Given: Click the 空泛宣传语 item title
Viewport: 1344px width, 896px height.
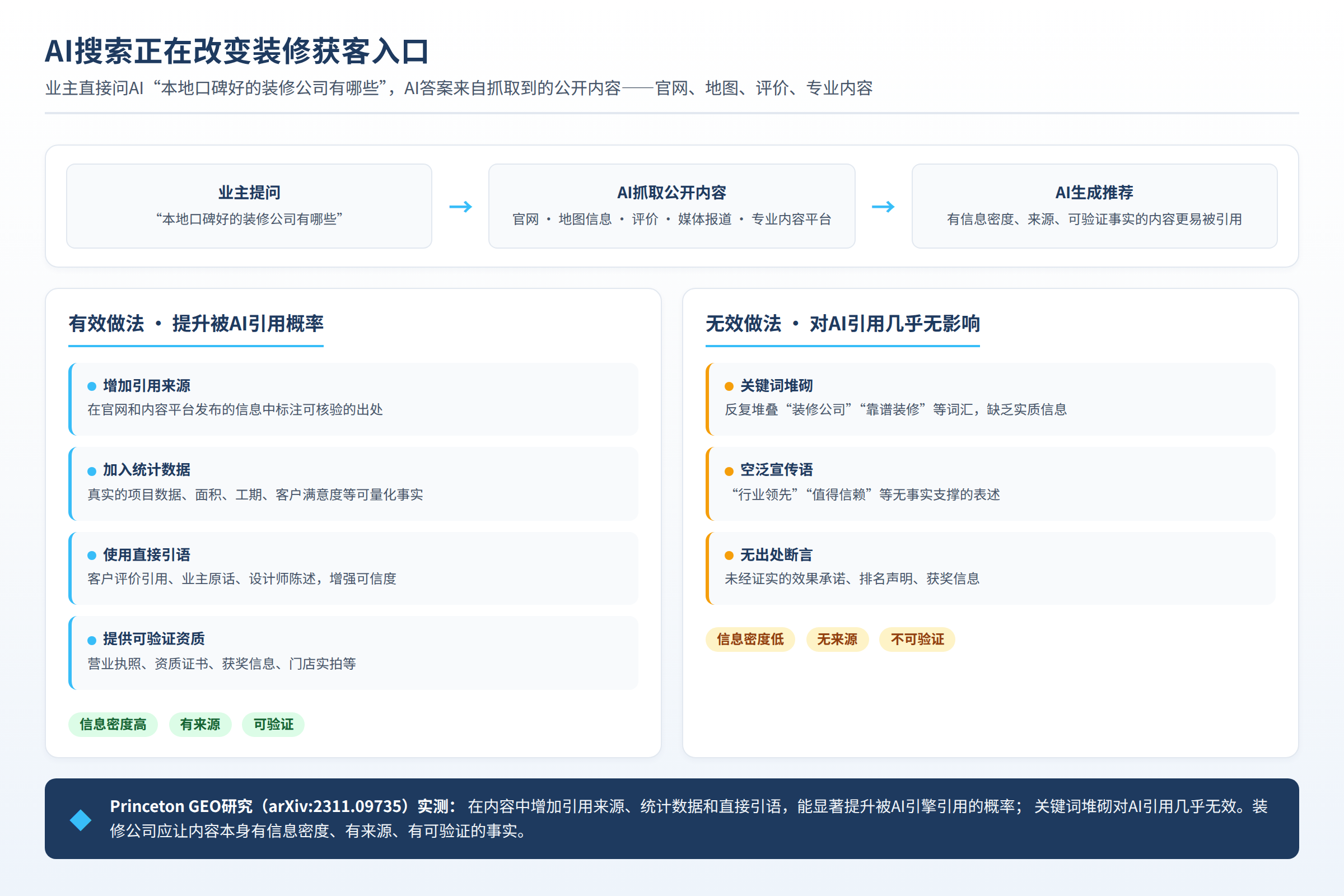Looking at the screenshot, I should 777,470.
